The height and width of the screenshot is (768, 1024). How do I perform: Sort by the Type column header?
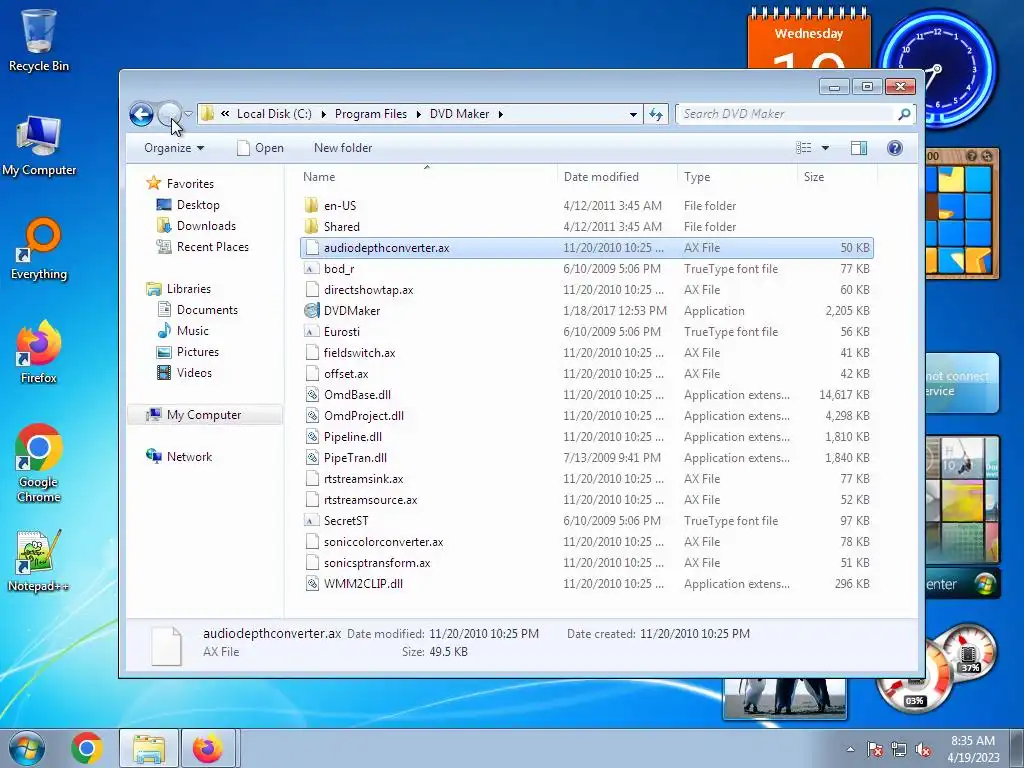click(697, 177)
